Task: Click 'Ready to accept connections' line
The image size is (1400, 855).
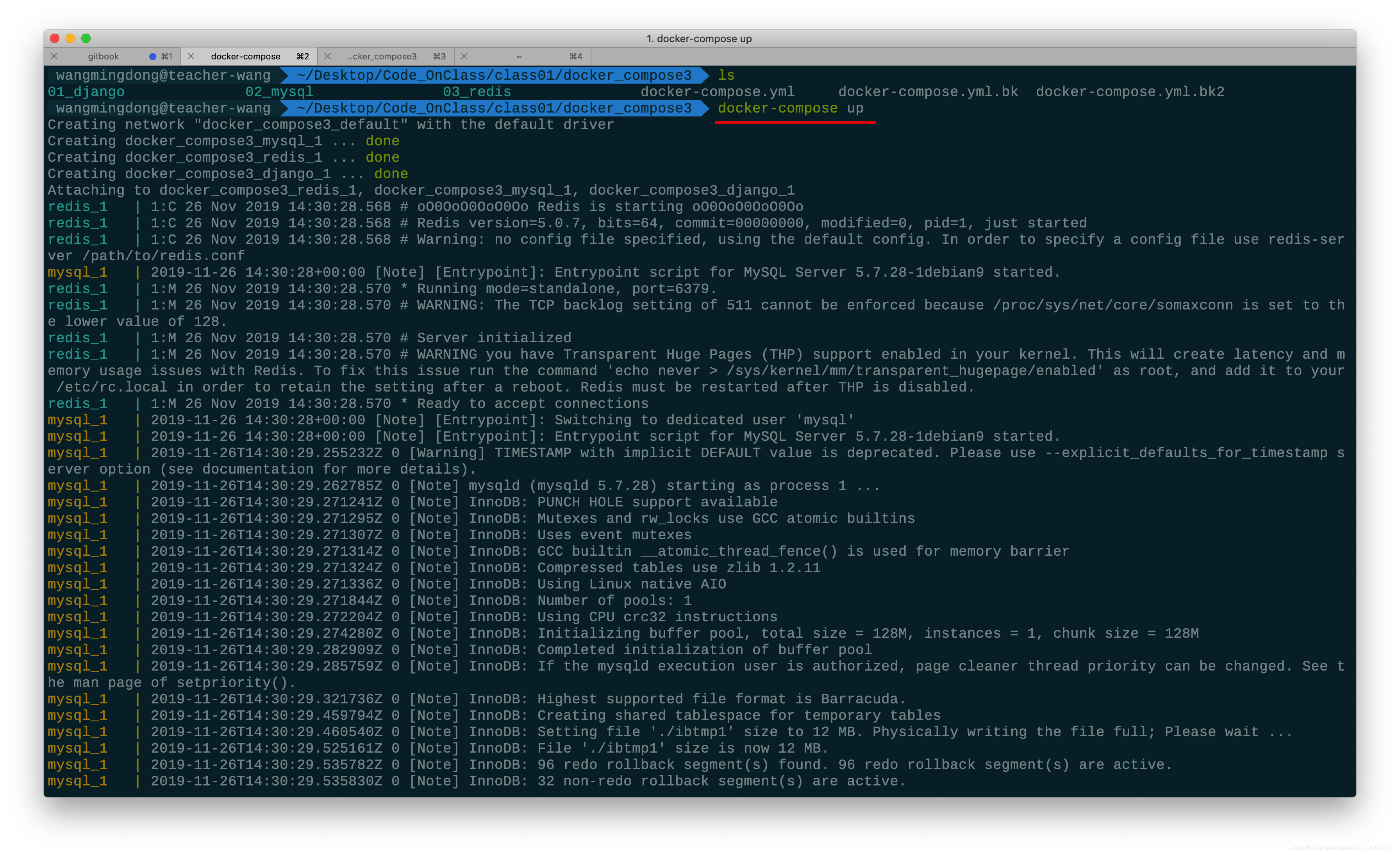Action: (348, 404)
